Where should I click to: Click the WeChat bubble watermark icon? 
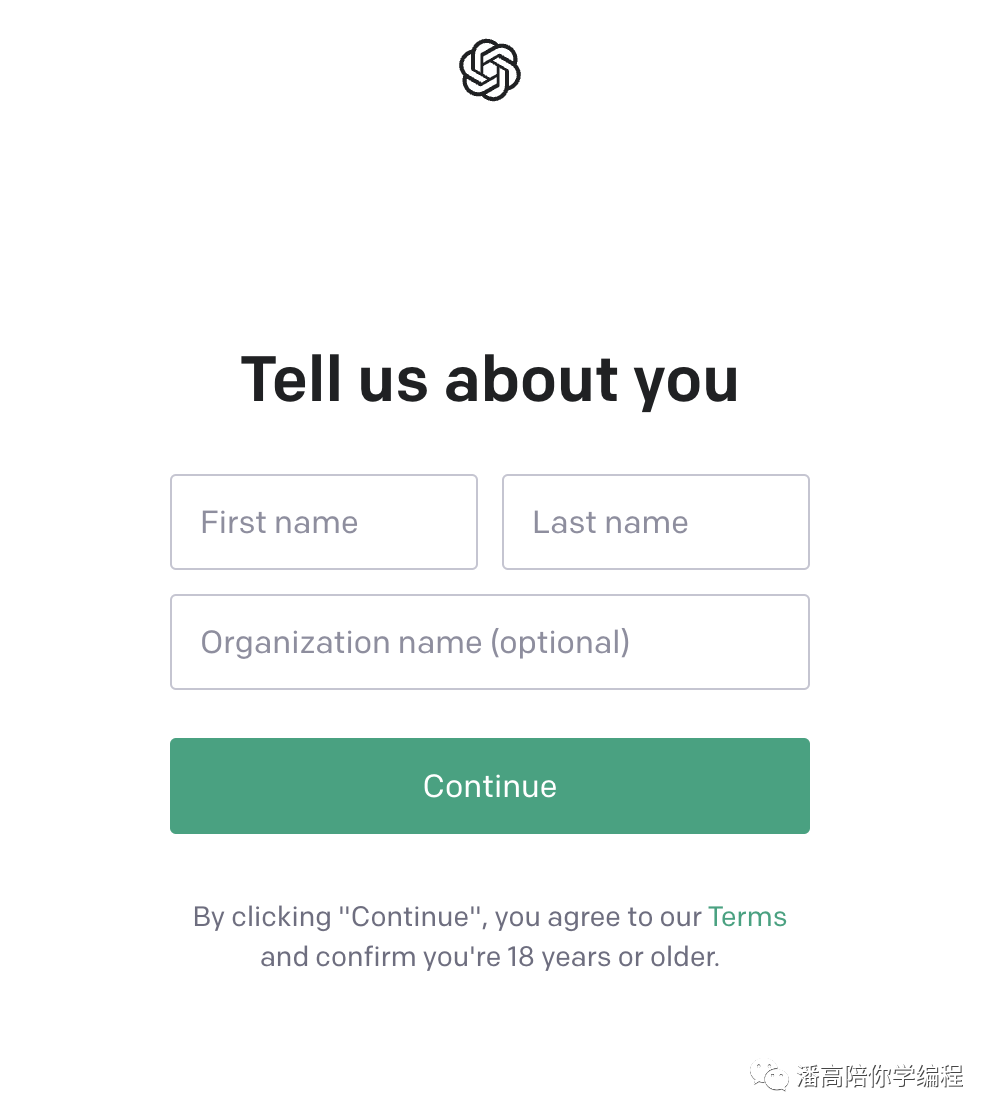point(769,1076)
